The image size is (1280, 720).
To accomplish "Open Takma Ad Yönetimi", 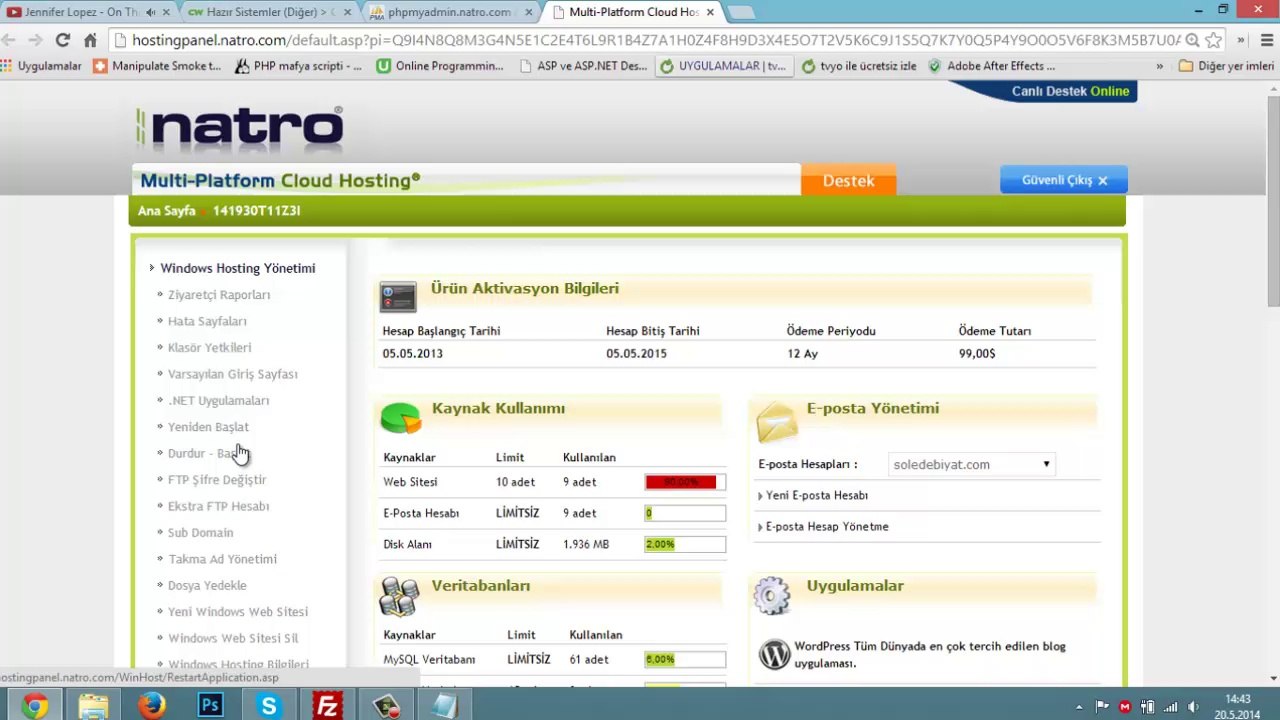I will click(222, 559).
